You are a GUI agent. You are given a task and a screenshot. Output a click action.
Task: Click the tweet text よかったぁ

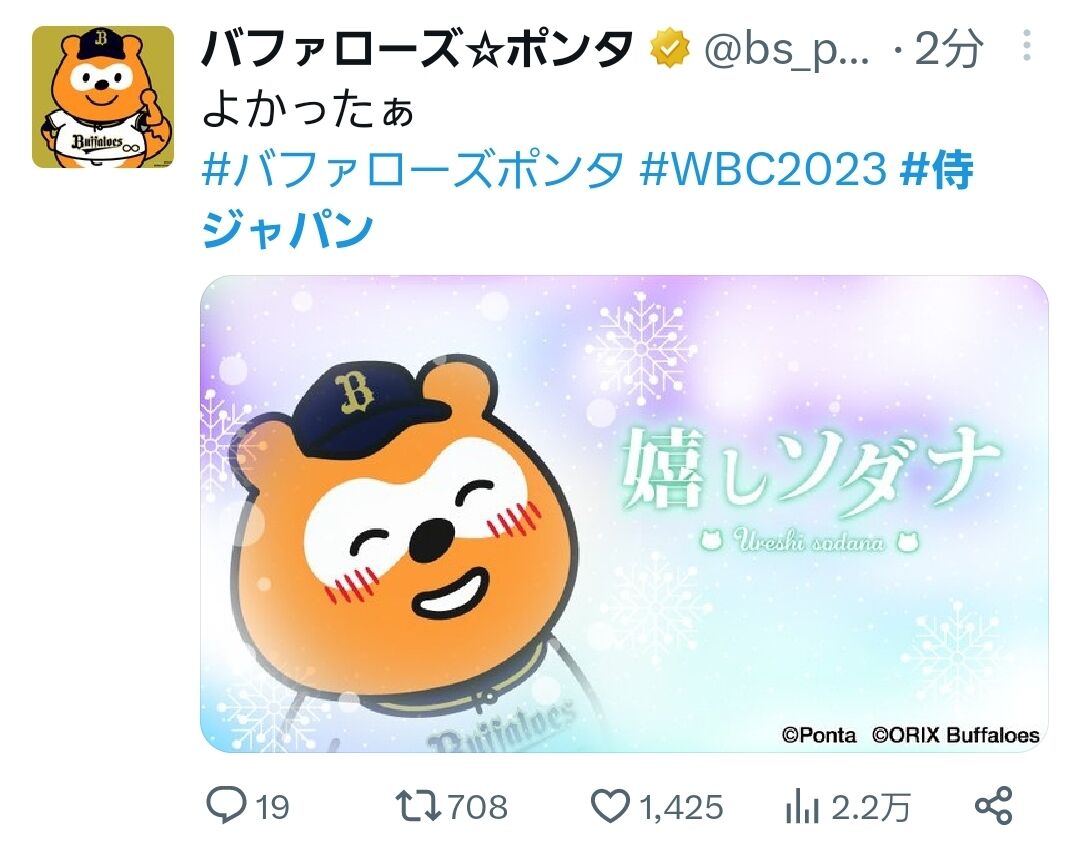click(x=308, y=110)
